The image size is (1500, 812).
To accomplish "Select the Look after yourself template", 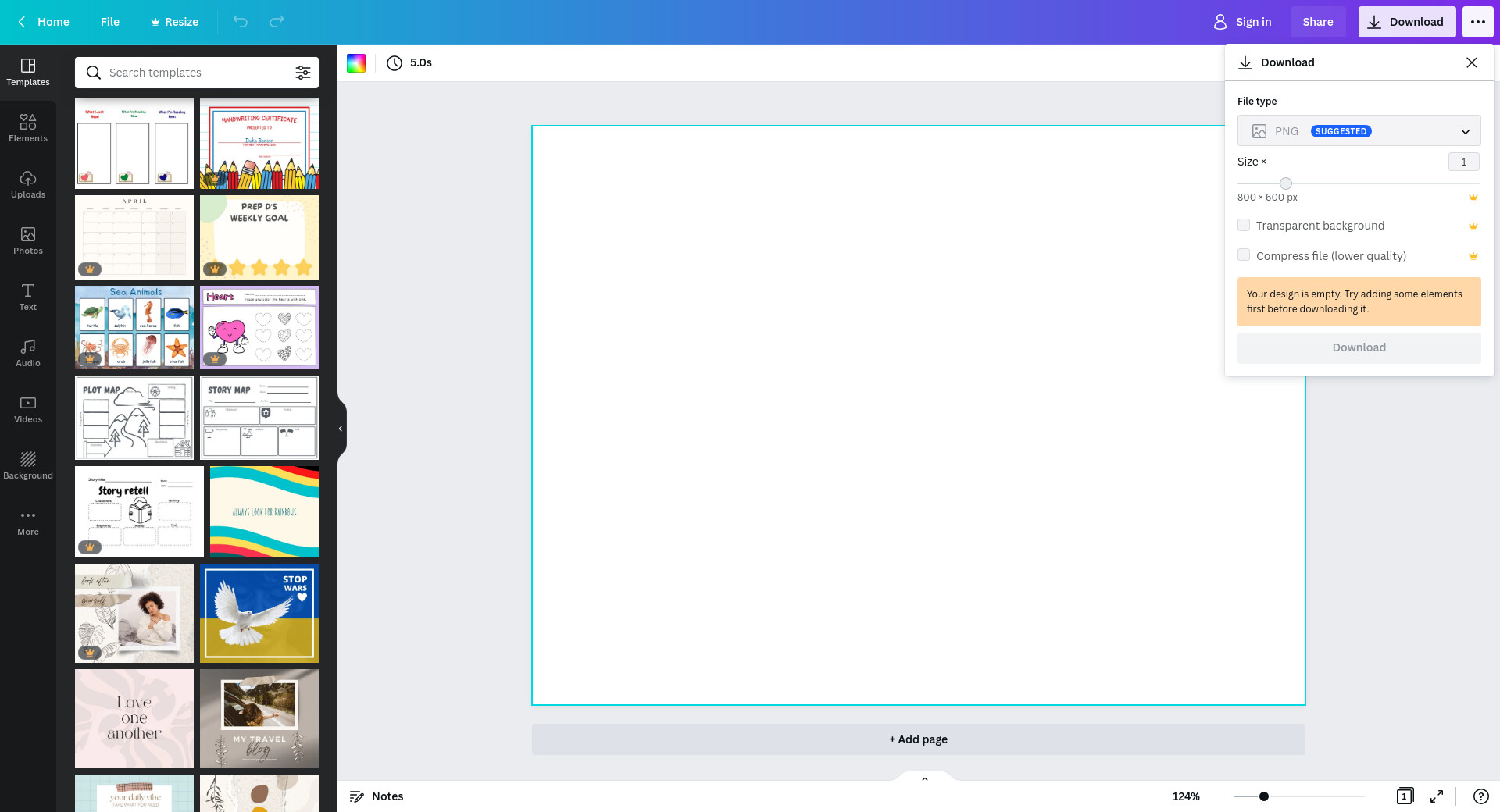I will 134,614.
